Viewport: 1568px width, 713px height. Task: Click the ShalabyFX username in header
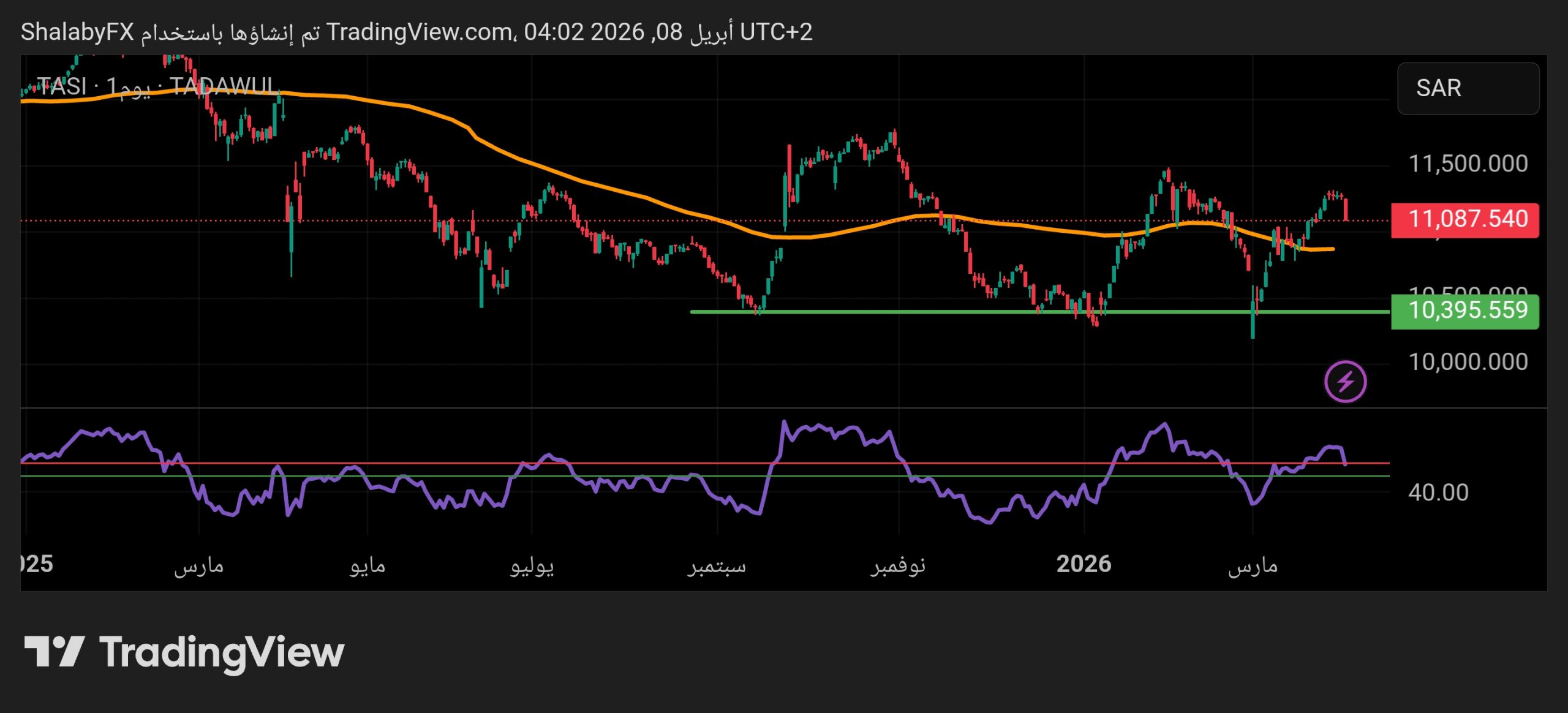click(77, 32)
